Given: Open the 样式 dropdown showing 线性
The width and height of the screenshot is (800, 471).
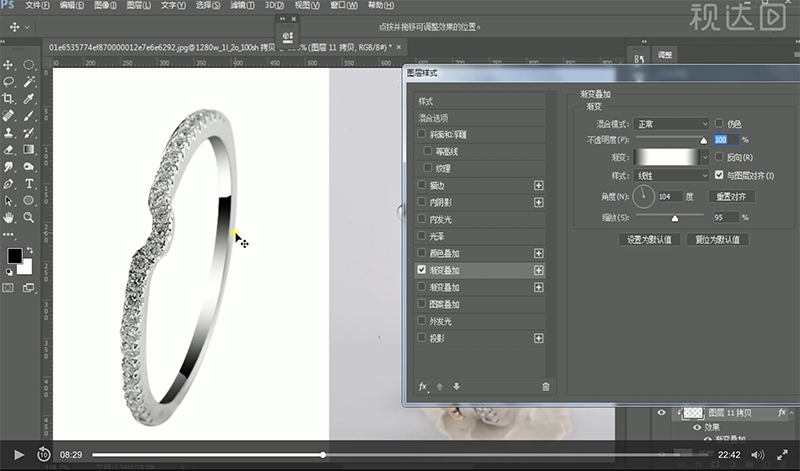Looking at the screenshot, I should pyautogui.click(x=671, y=176).
